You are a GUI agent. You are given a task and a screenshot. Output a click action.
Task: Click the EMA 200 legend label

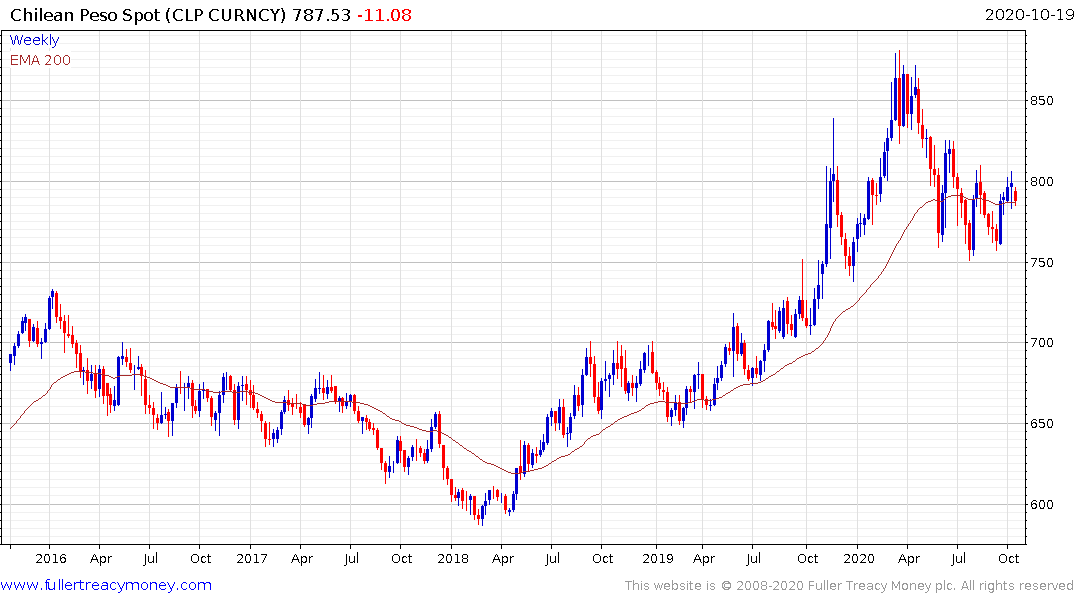click(40, 60)
